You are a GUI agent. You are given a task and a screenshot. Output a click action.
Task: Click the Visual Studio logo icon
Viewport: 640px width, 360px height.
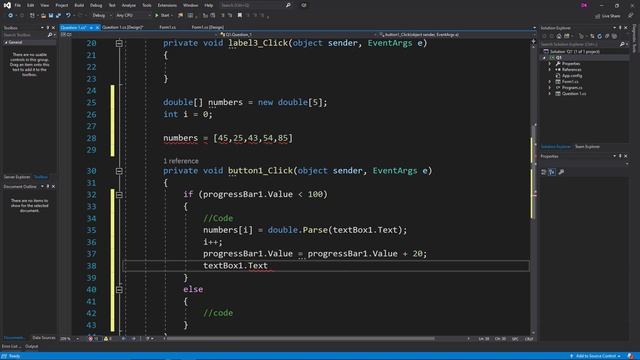coord(7,5)
